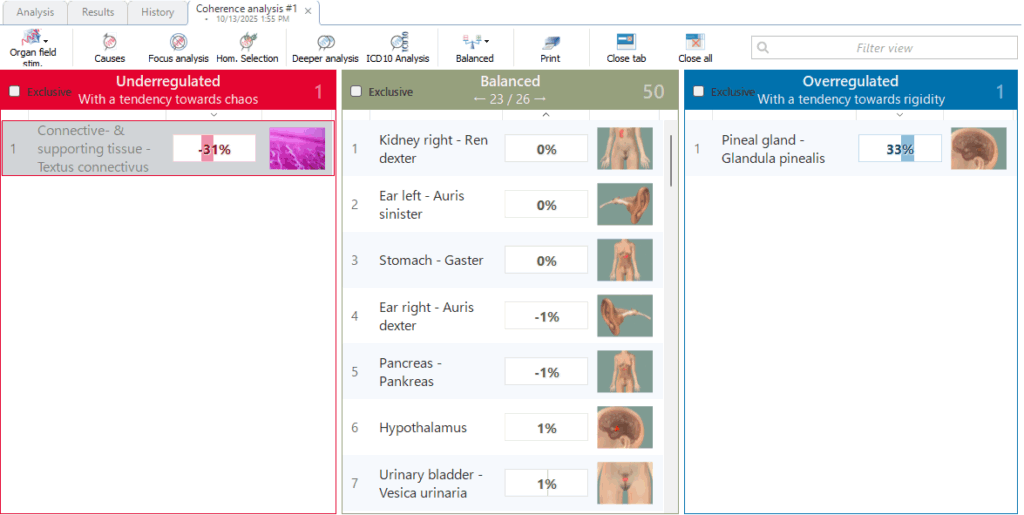This screenshot has height=515, width=1024.
Task: Check Exclusive box in Overregulated panel
Action: point(698,92)
